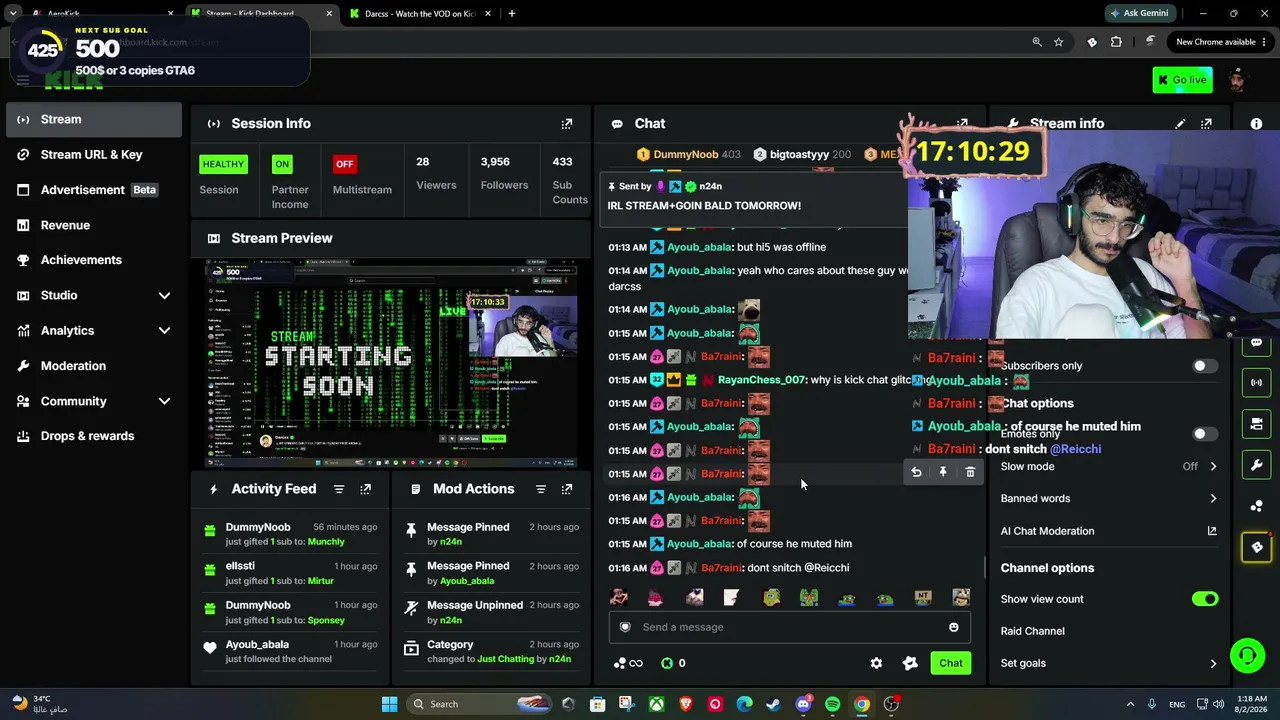The height and width of the screenshot is (720, 1280).
Task: Show hidden system tray icons
Action: pos(1130,704)
